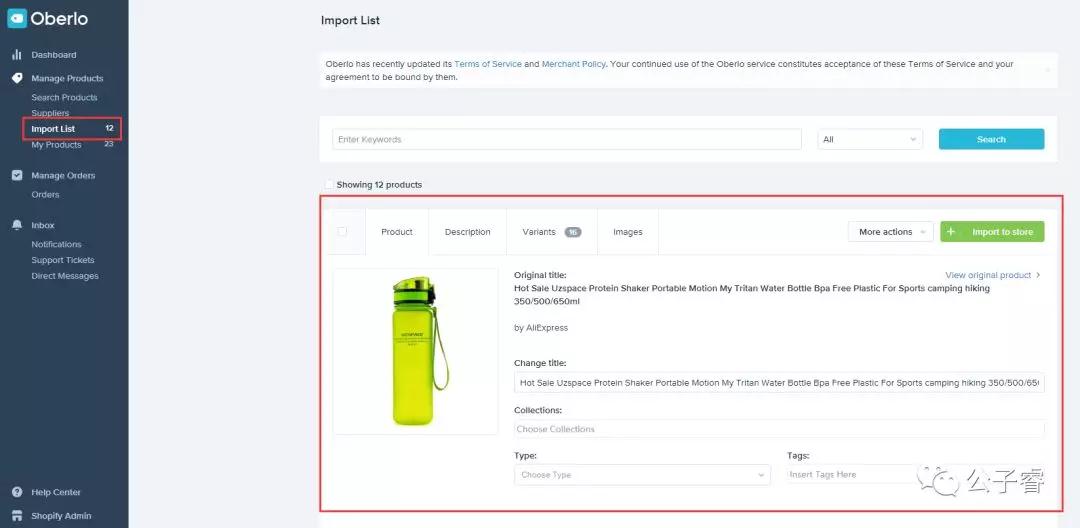Click the Choose Collections field

(779, 429)
